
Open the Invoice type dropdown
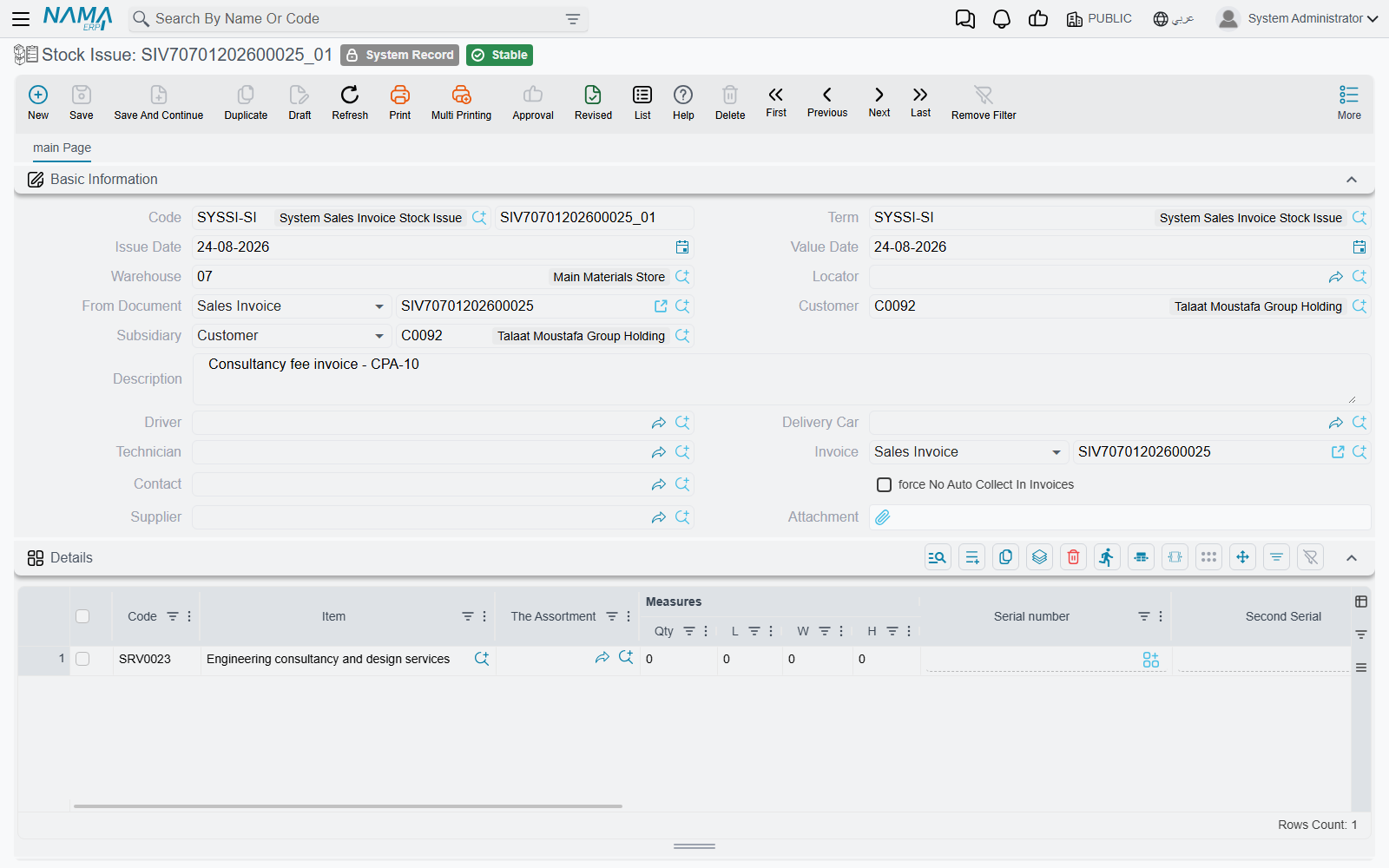(x=968, y=452)
